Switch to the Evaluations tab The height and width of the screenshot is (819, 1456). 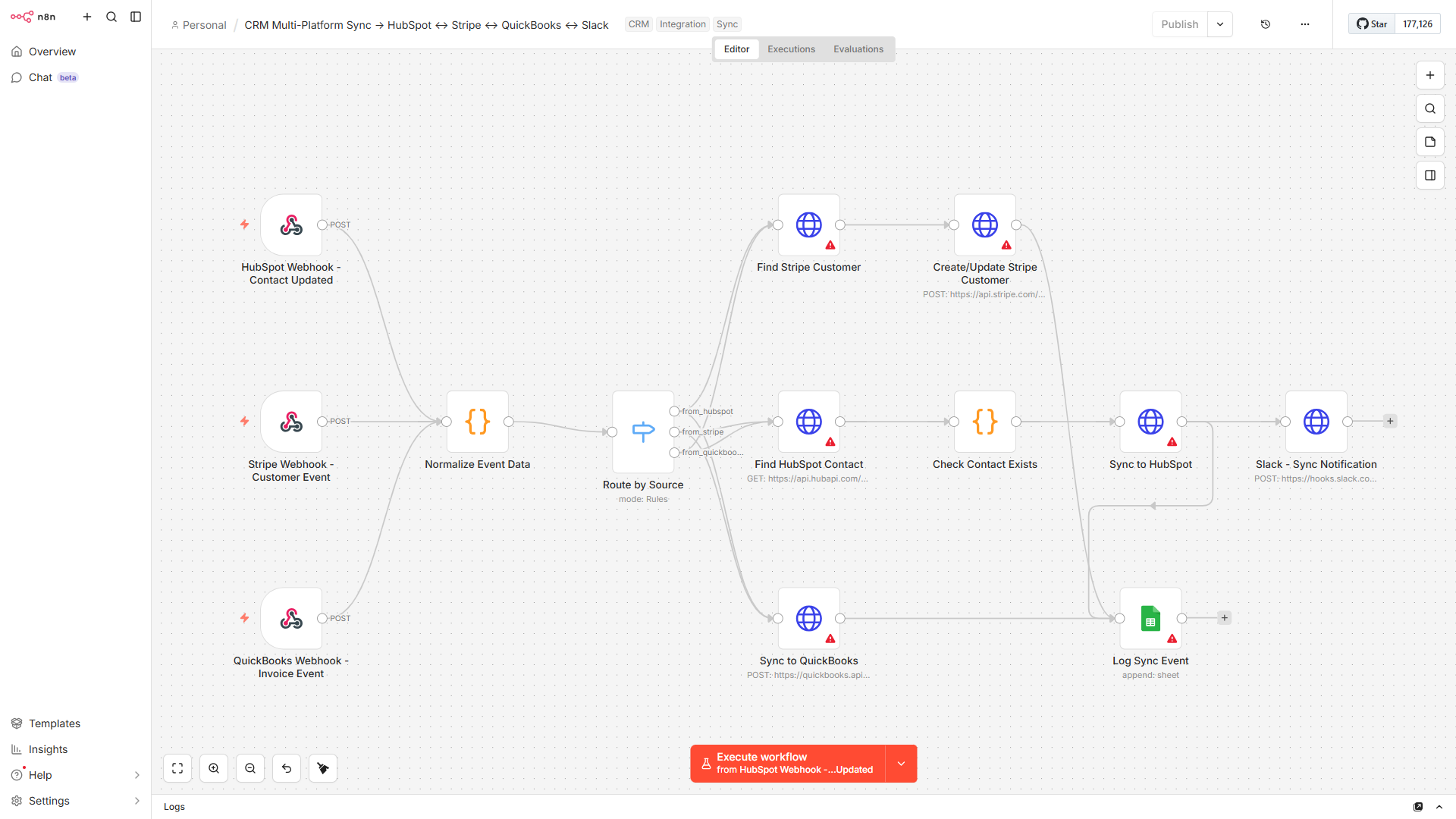858,49
